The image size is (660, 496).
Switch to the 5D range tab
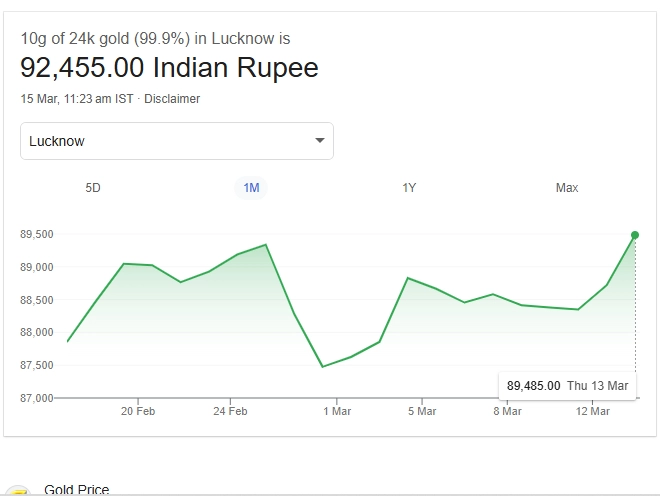pyautogui.click(x=93, y=188)
